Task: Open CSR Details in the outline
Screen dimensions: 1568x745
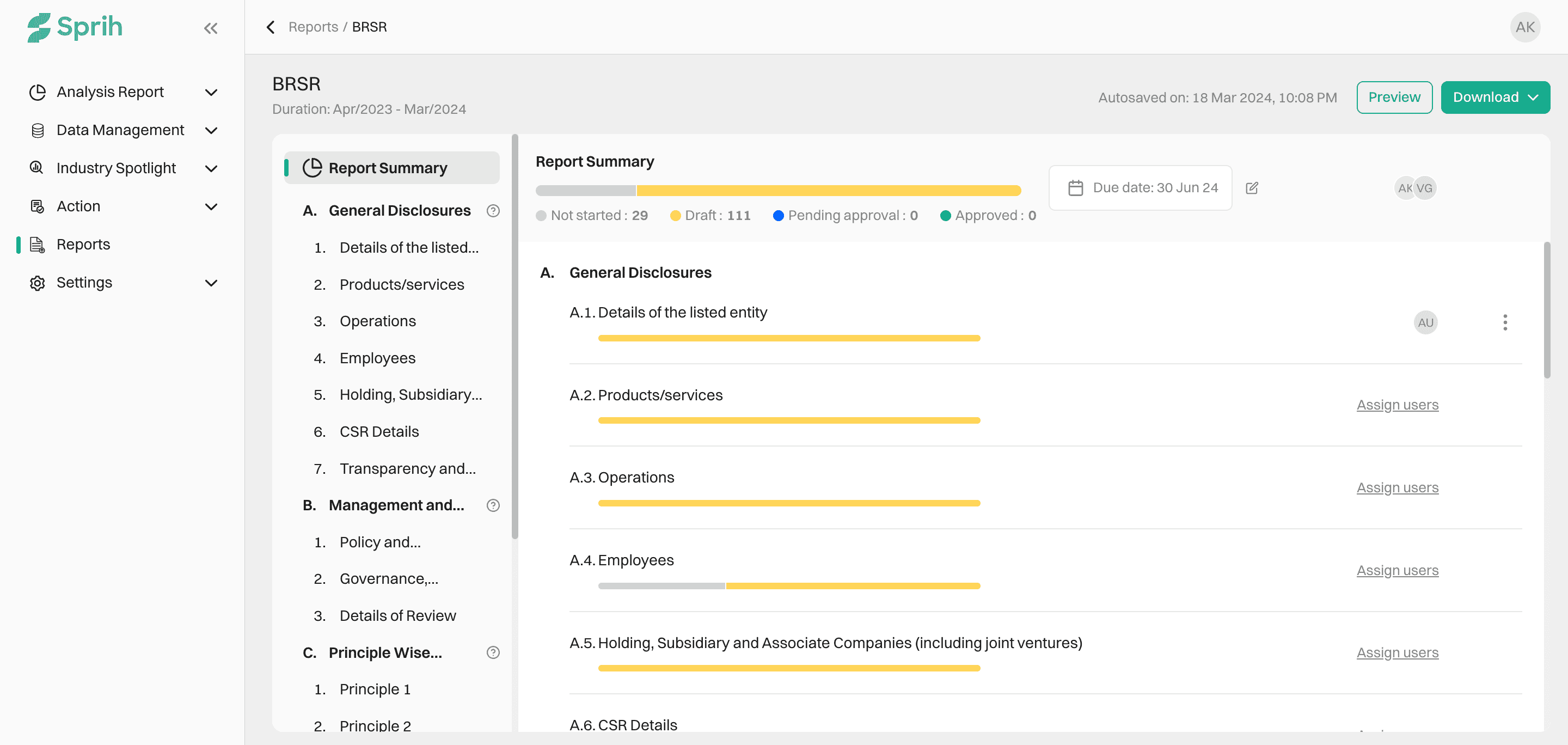Action: pos(379,431)
